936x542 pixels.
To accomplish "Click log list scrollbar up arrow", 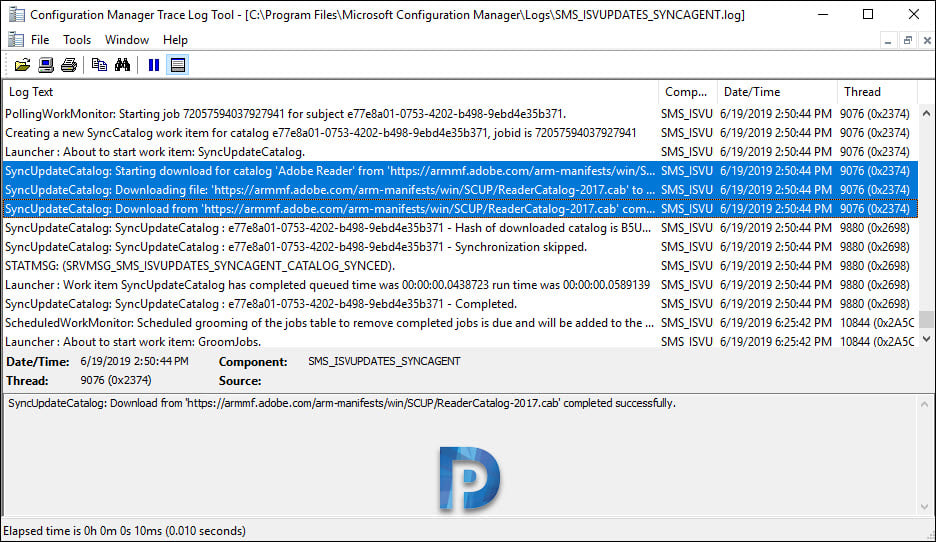I will (926, 113).
